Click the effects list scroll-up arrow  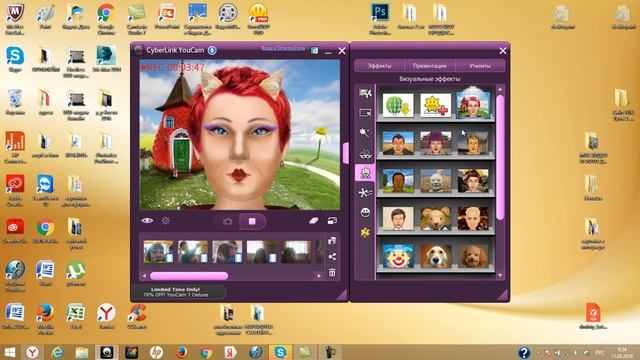pyautogui.click(x=500, y=89)
